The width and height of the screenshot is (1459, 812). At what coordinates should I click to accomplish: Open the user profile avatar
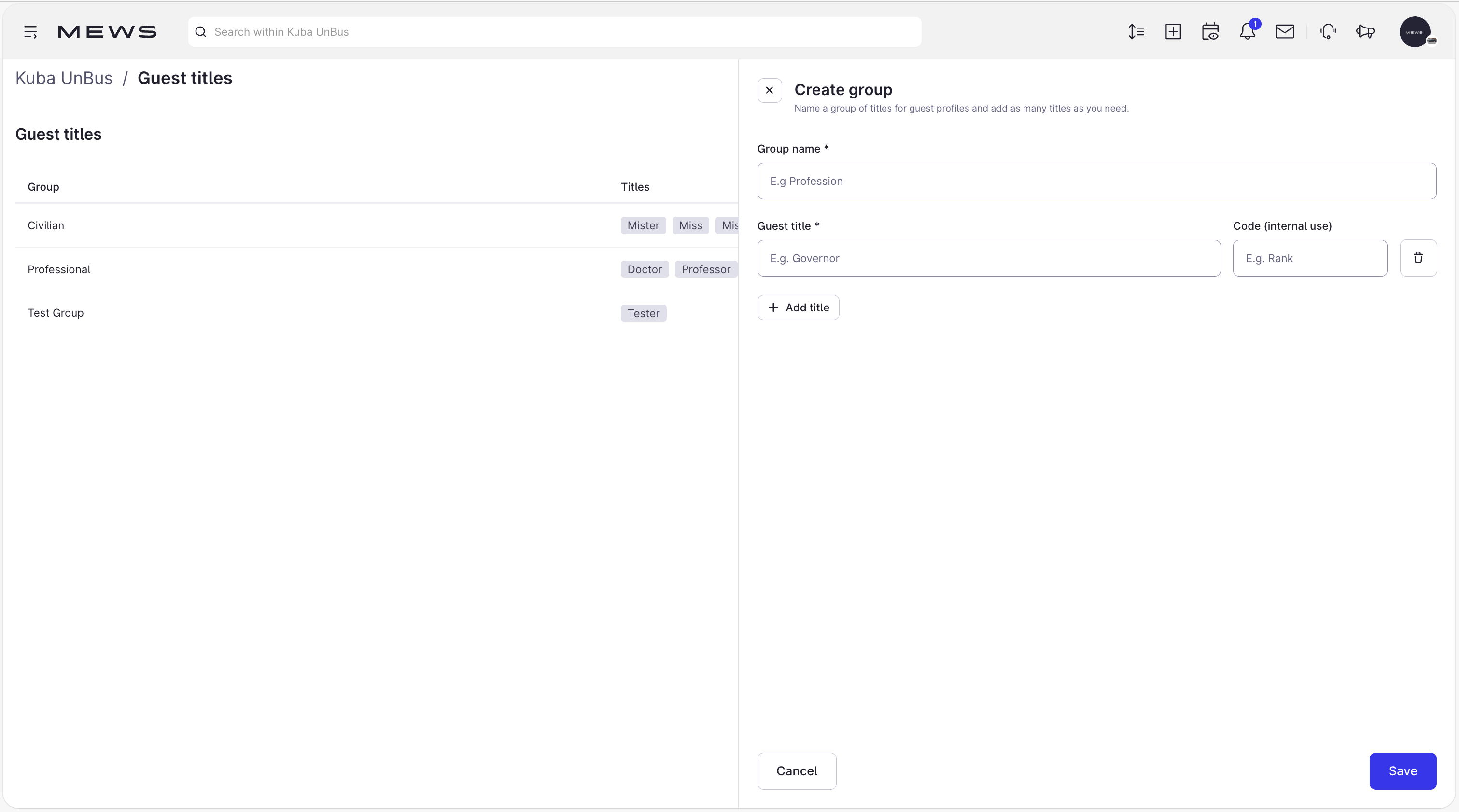point(1416,32)
